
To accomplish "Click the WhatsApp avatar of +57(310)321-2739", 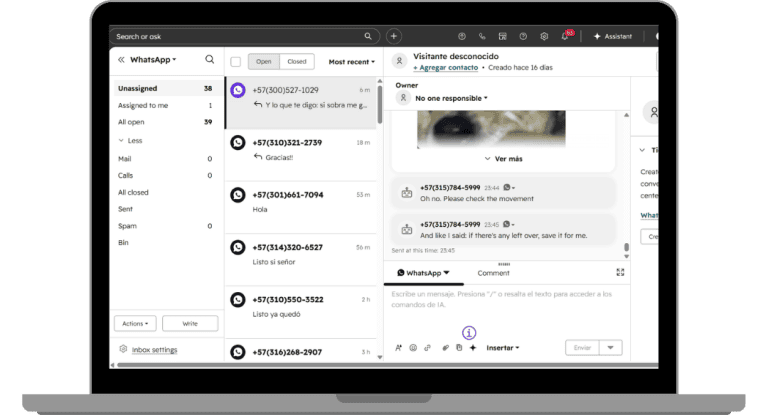I will pos(238,143).
